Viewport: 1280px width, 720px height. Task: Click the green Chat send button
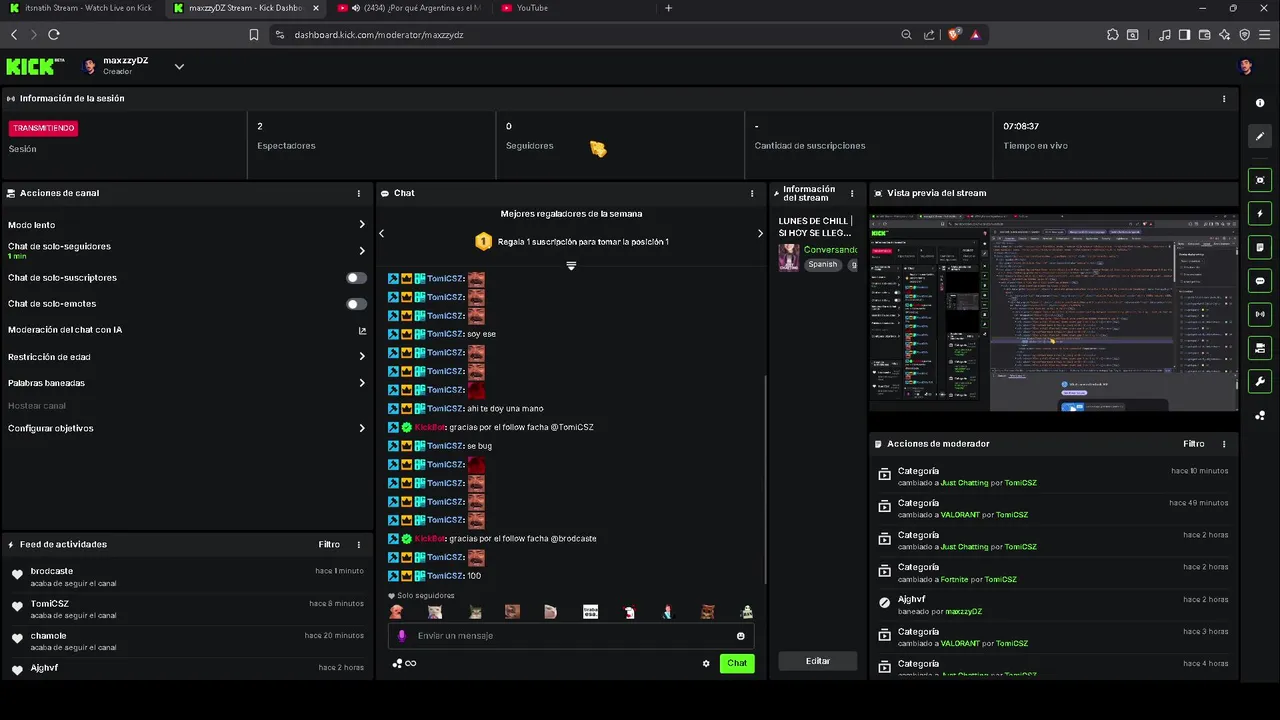click(x=737, y=663)
